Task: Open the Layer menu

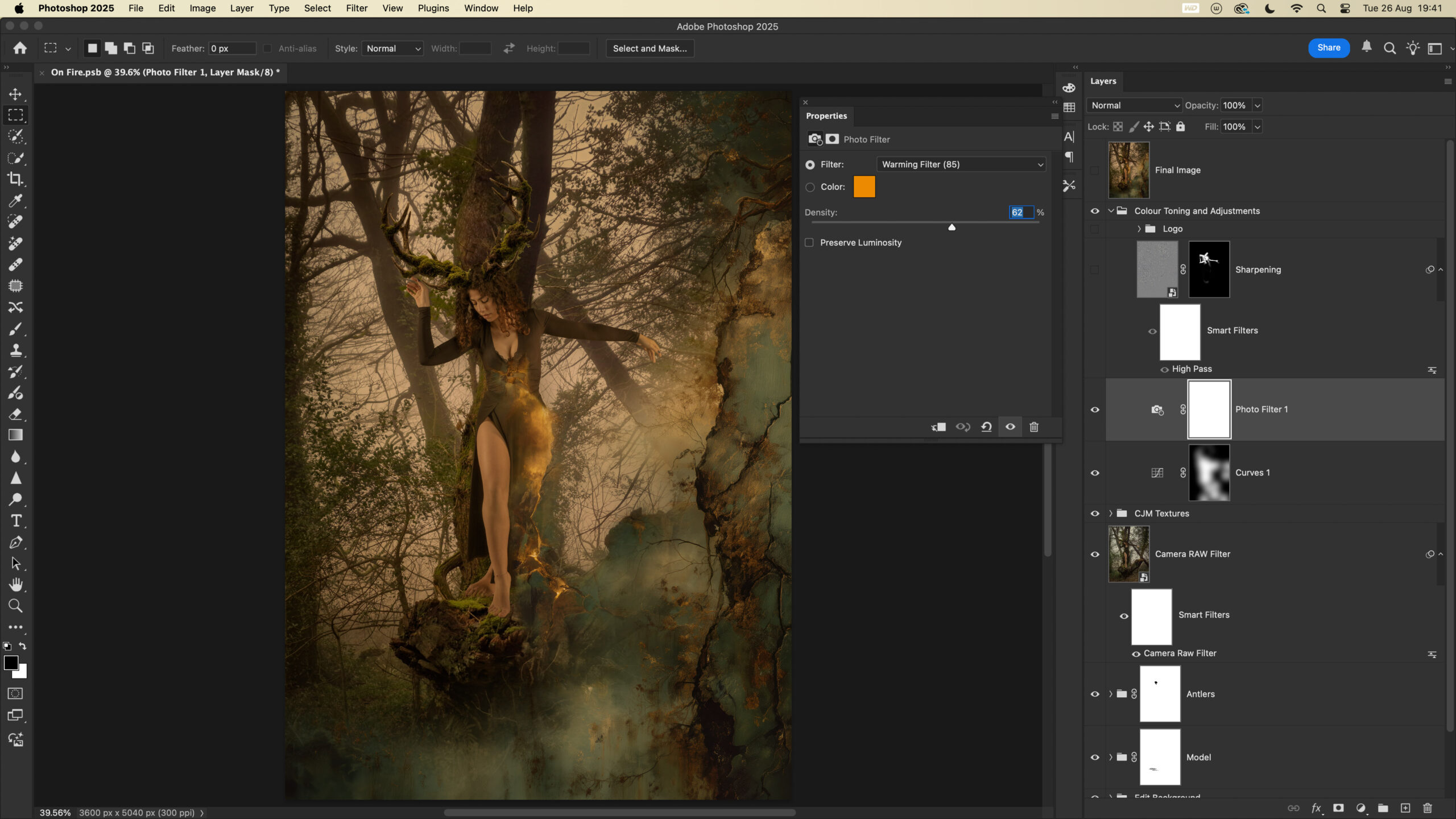Action: coord(241,9)
